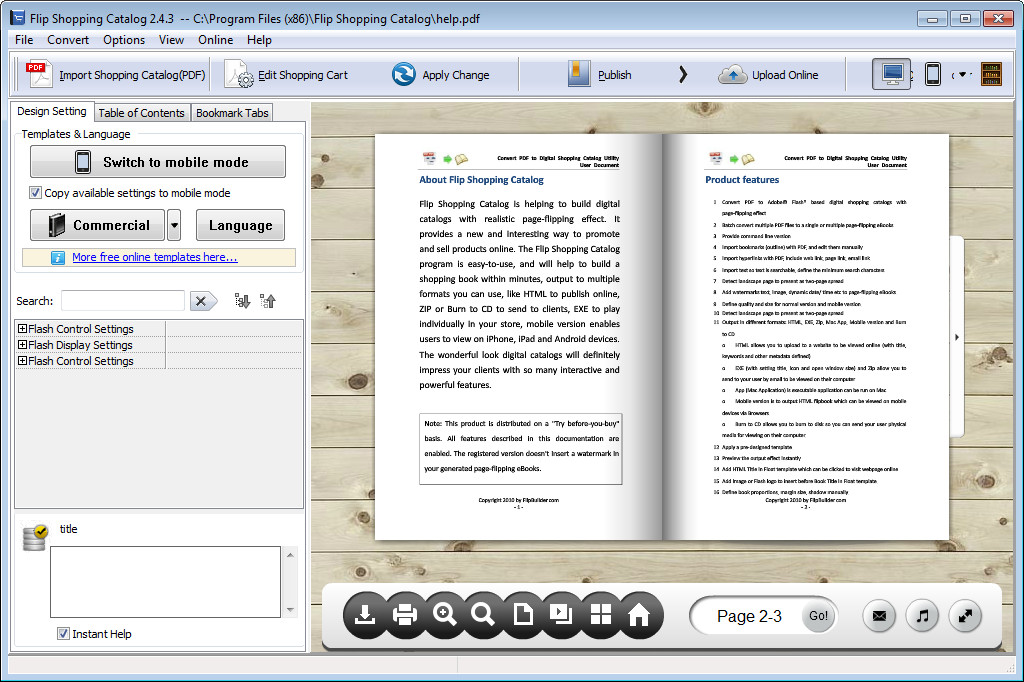Image resolution: width=1024 pixels, height=682 pixels.
Task: Click the autoplay slideshow icon
Action: [561, 614]
